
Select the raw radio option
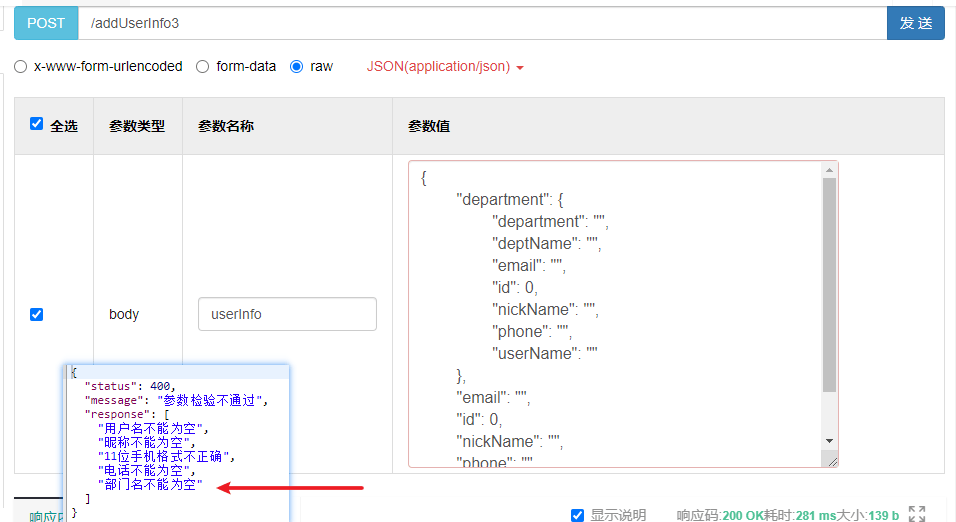[x=296, y=67]
